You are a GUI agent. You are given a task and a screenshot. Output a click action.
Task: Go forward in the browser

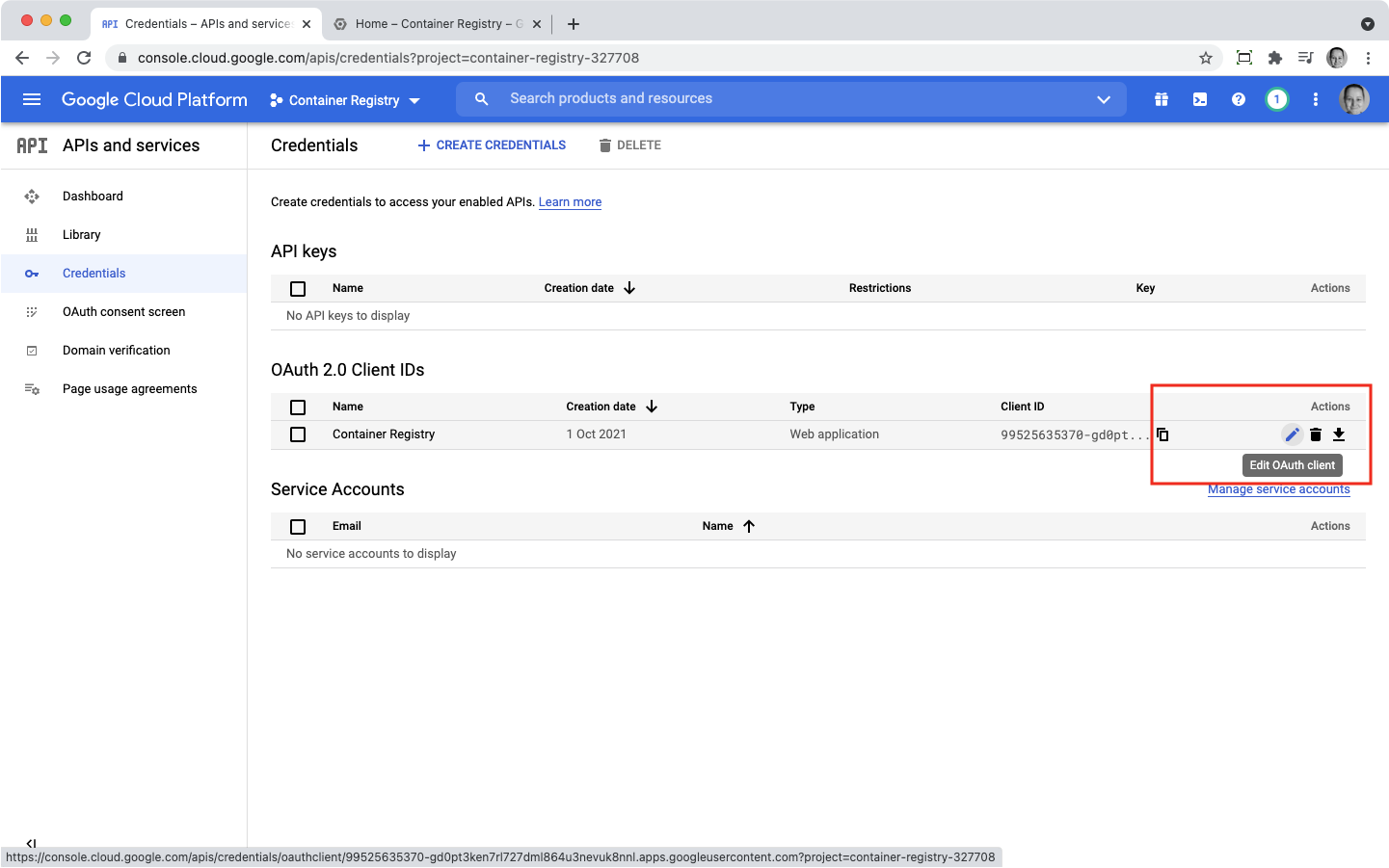(53, 58)
